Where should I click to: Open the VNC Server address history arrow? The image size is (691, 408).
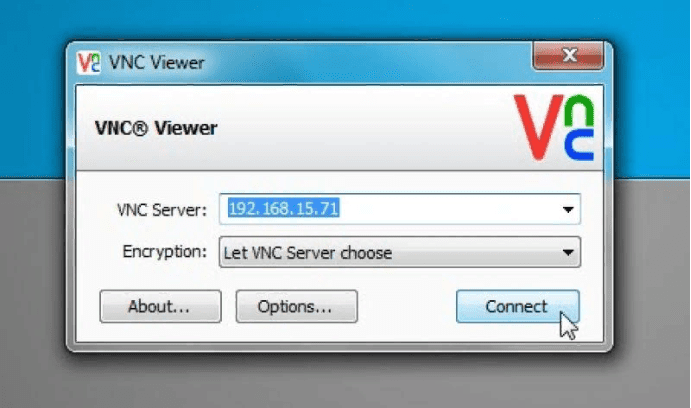coord(568,209)
